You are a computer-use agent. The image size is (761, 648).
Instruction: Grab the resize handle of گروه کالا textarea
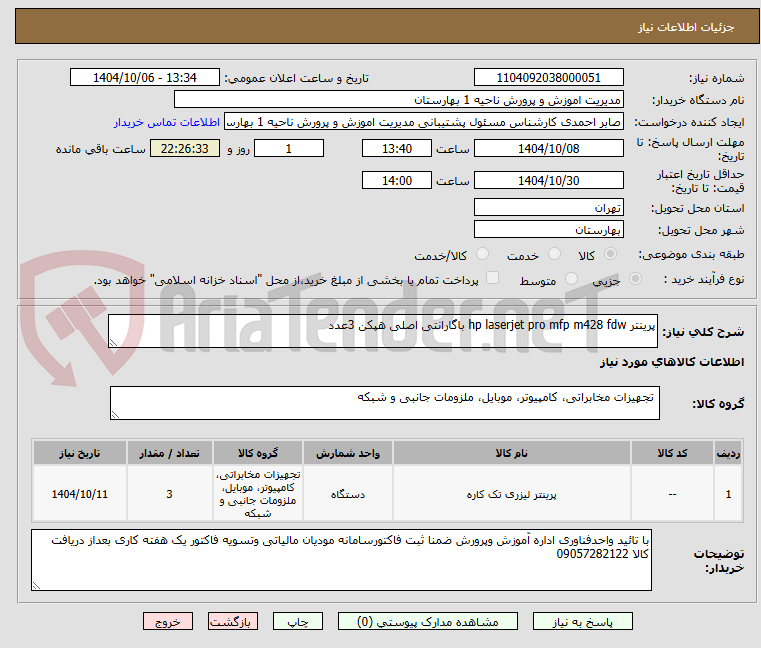115,415
